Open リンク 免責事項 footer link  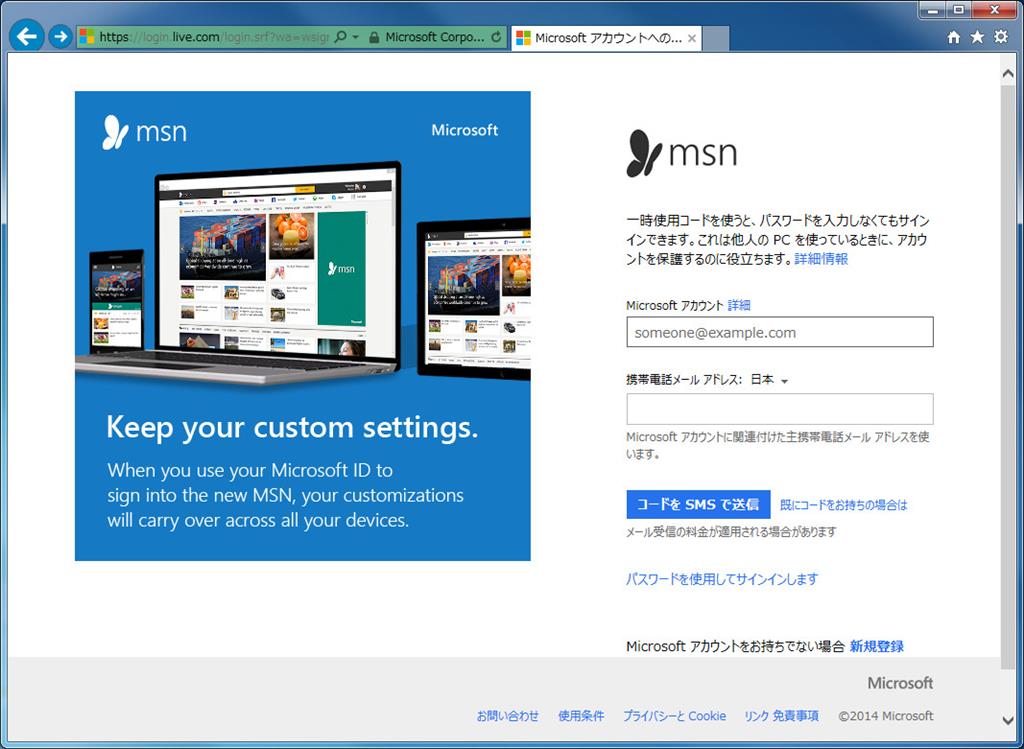(781, 716)
